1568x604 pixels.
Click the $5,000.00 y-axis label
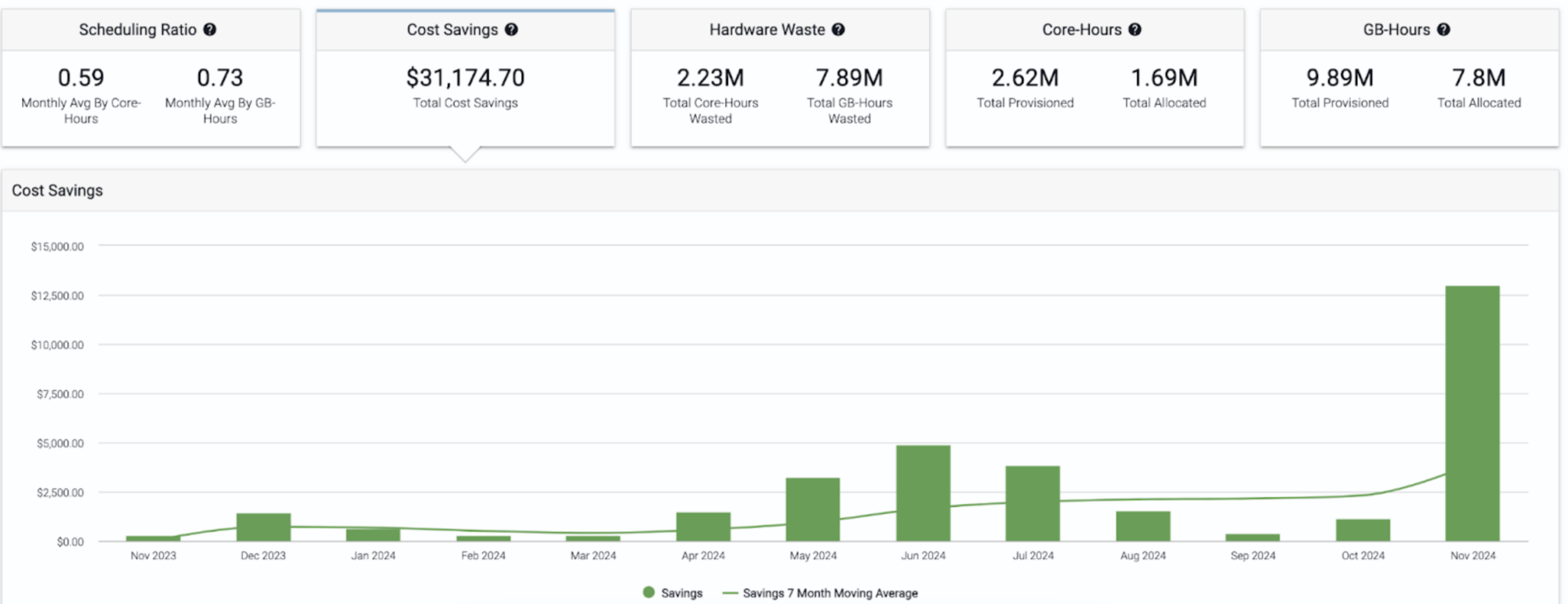point(60,443)
